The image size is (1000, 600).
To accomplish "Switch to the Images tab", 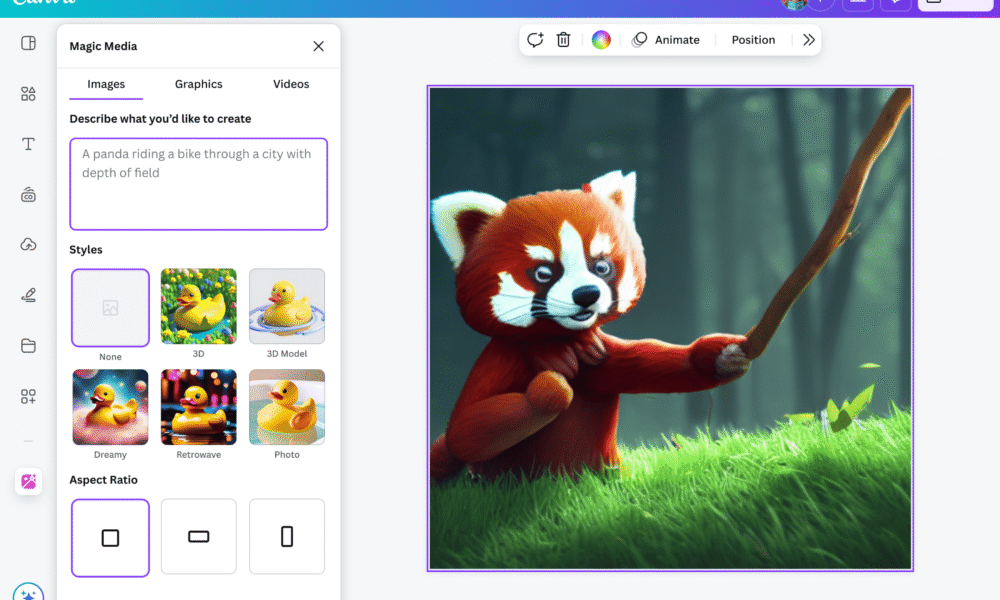I will point(106,84).
